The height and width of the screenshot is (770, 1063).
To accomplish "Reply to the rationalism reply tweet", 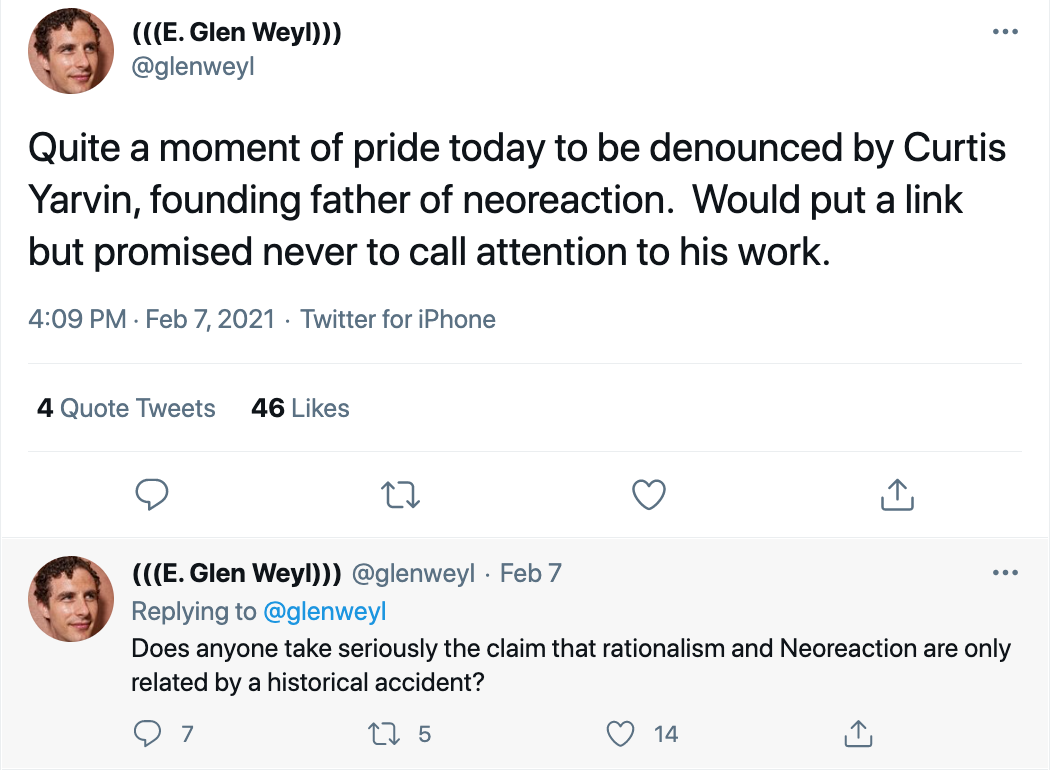I will (x=148, y=734).
